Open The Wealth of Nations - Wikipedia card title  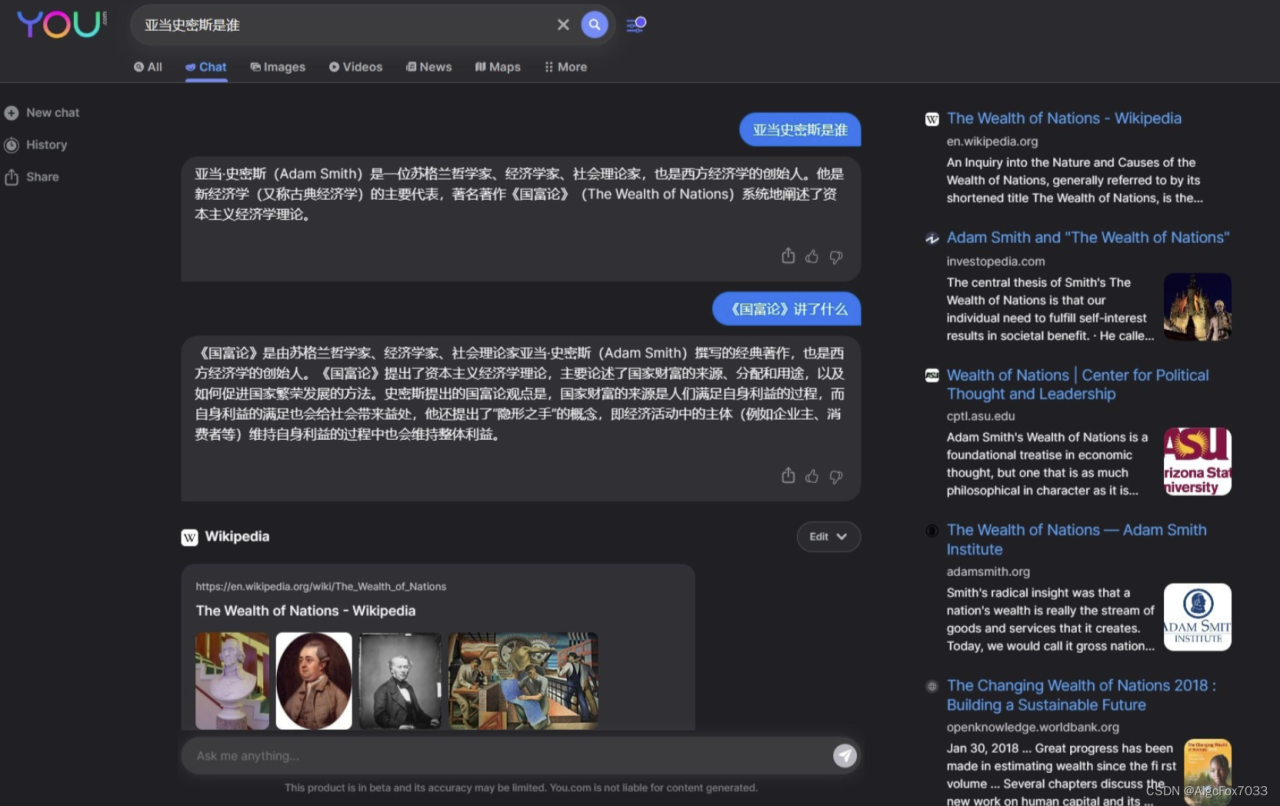pyautogui.click(x=306, y=611)
